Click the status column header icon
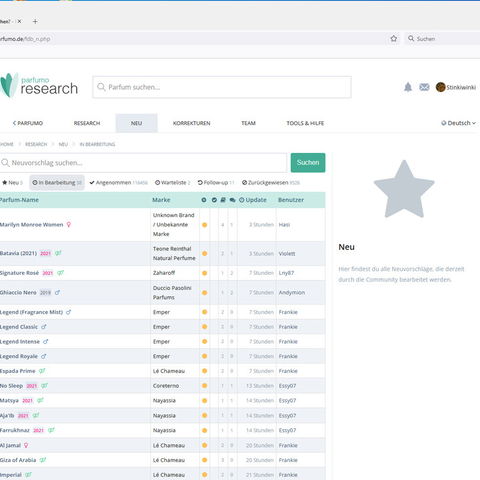 coord(204,200)
